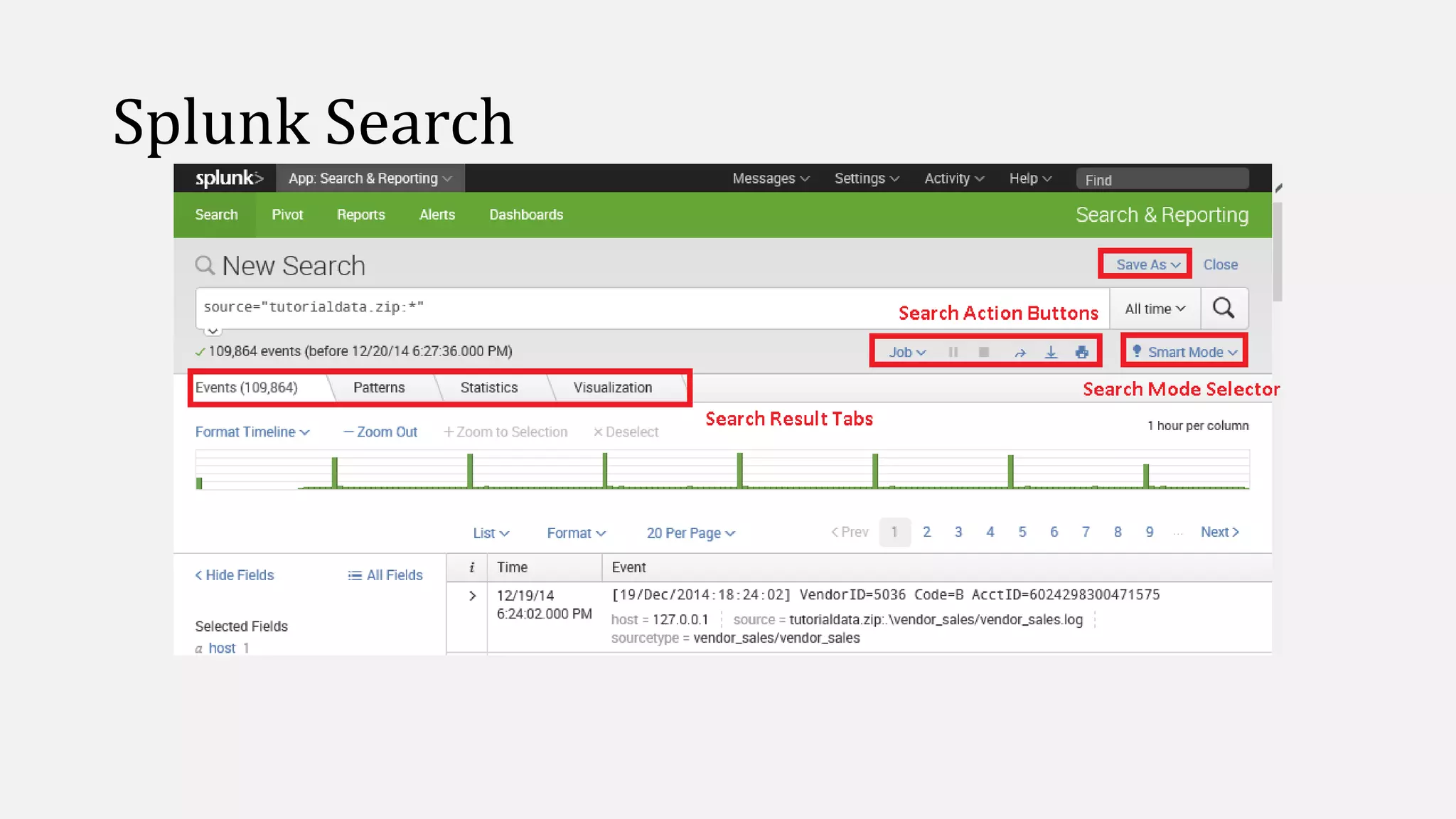Click Zoom to Selection
The height and width of the screenshot is (819, 1456).
(x=505, y=432)
